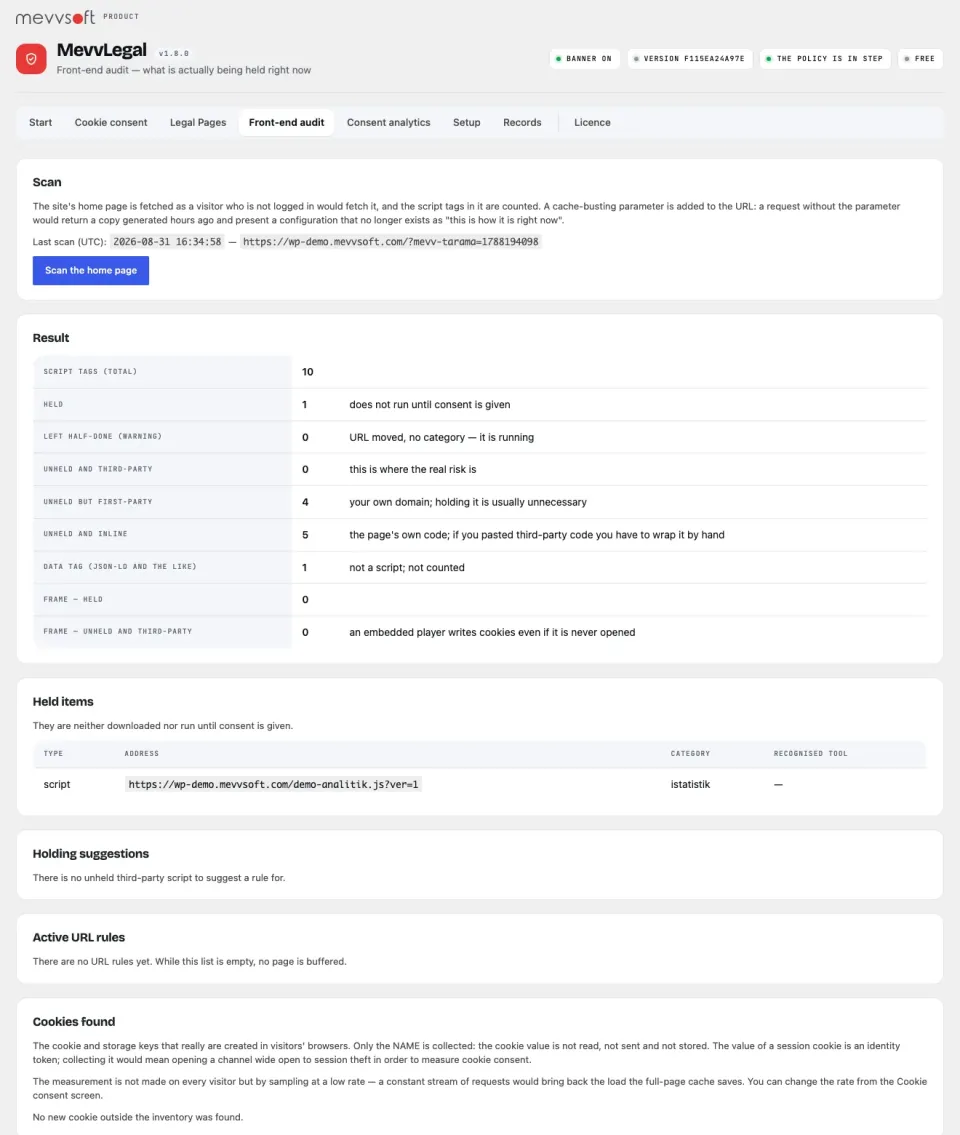Open the Cookie consent tab
960x1135 pixels.
(x=111, y=122)
